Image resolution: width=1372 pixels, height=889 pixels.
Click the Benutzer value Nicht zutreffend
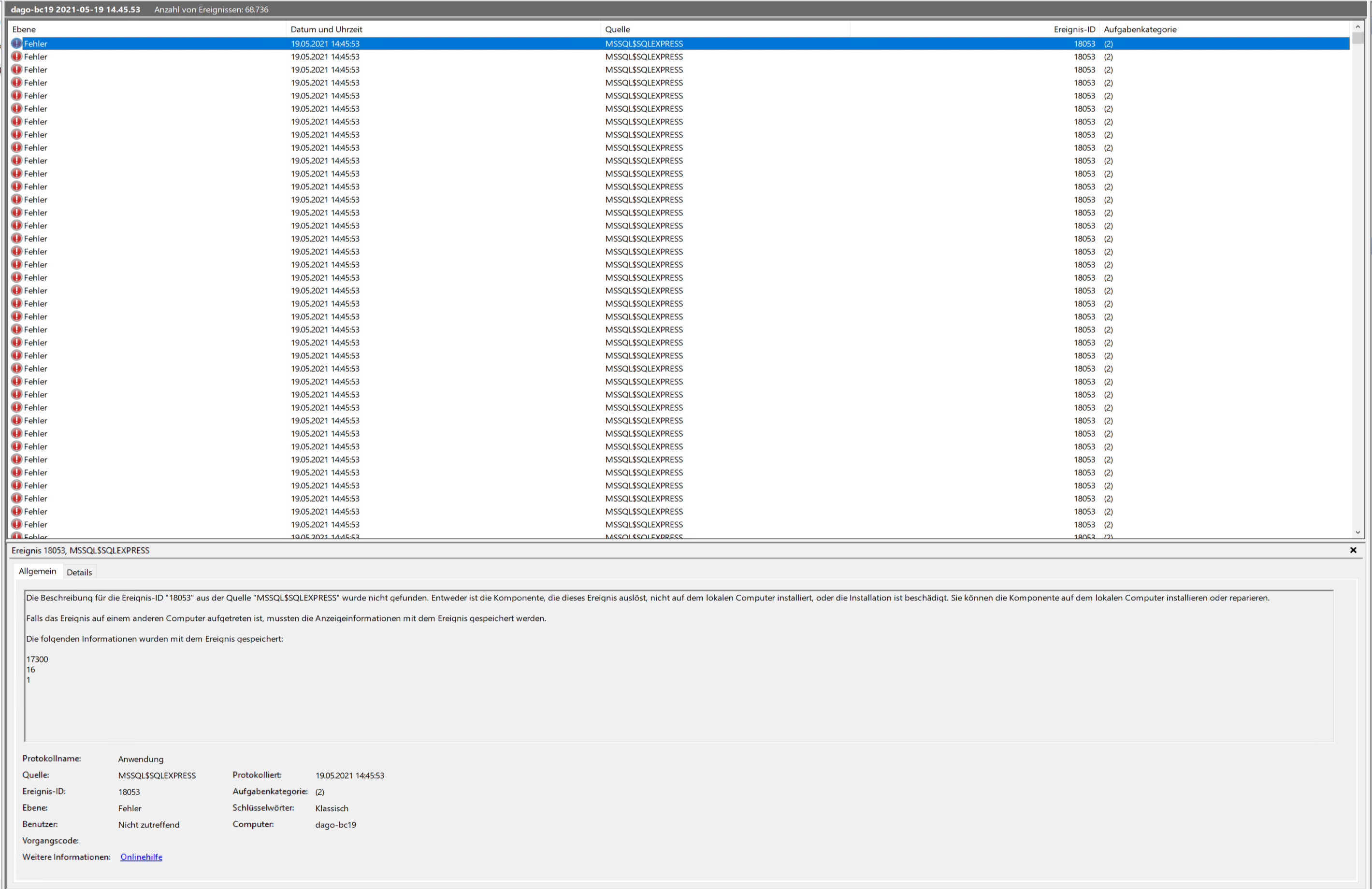click(x=149, y=824)
